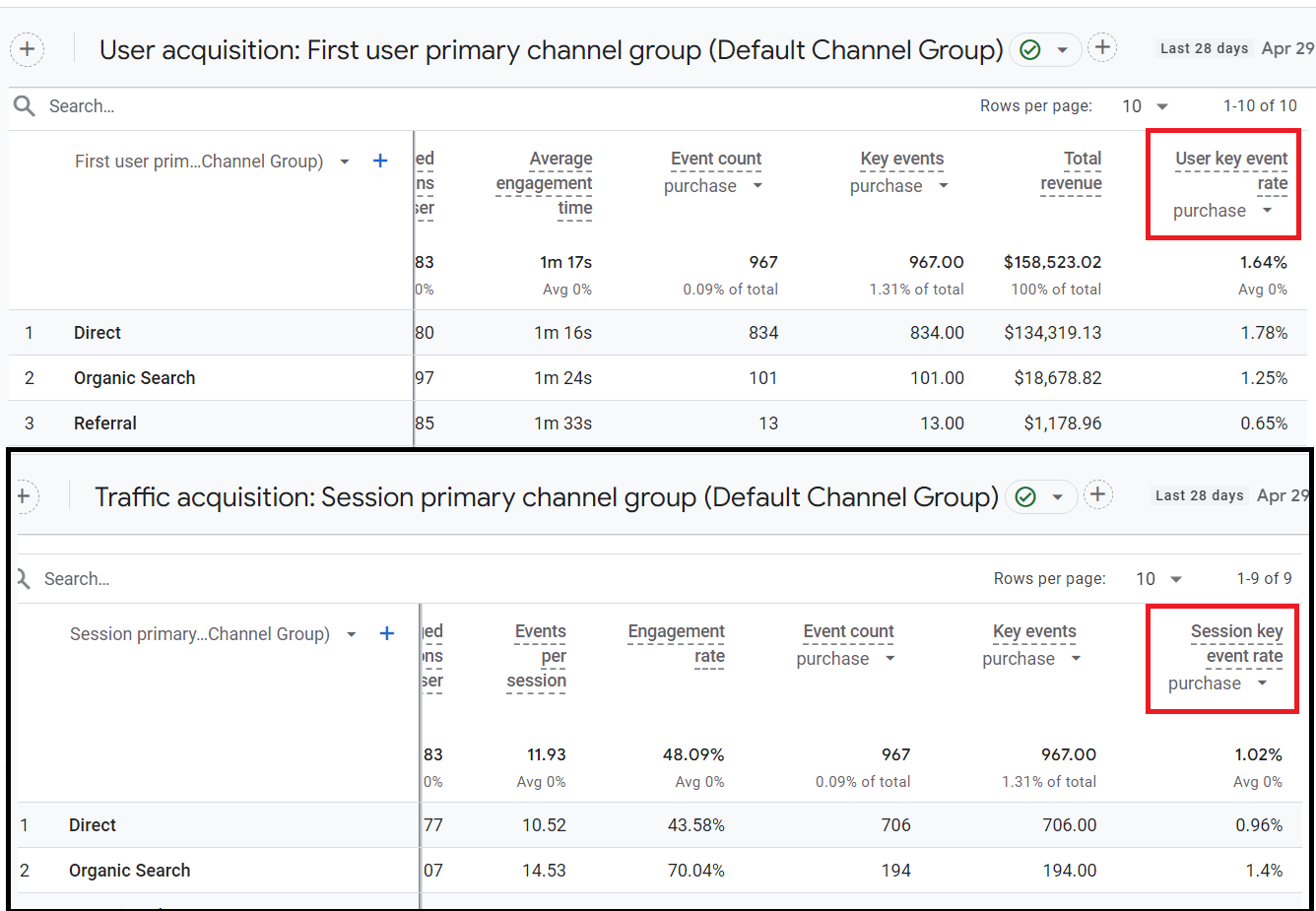Select the Direct row in Traffic acquisition
Screen dimensions: 1316x911
coord(92,825)
